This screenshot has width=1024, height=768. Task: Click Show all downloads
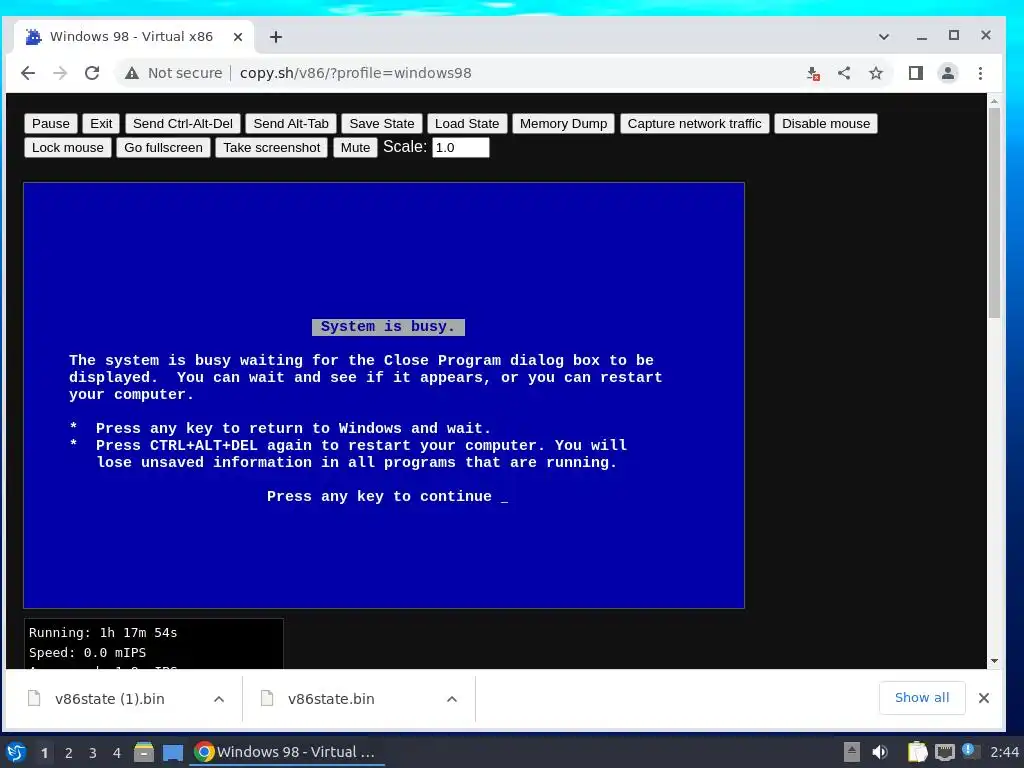tap(922, 697)
